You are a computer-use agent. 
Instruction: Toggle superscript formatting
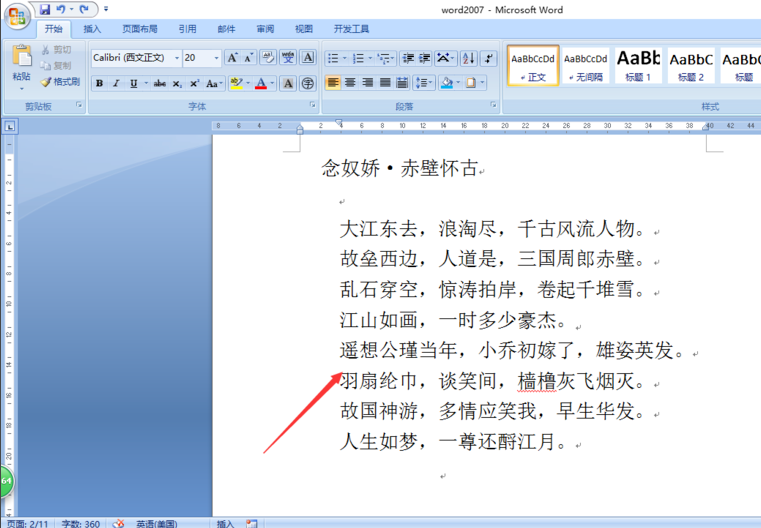pos(194,83)
